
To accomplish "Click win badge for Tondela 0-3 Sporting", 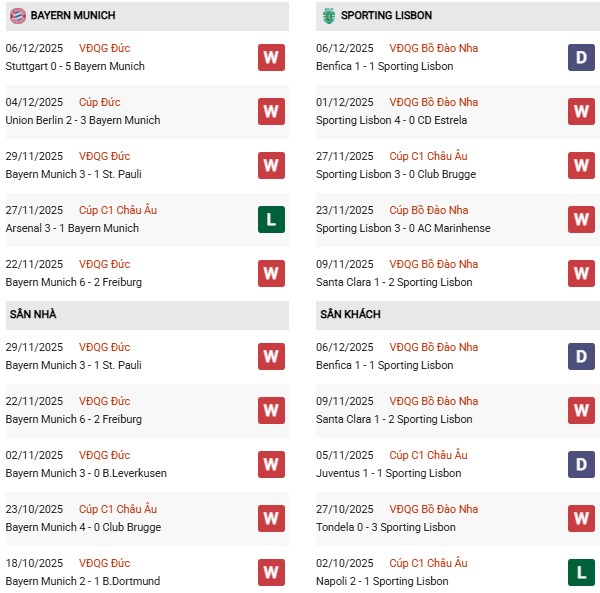I will 582,518.
